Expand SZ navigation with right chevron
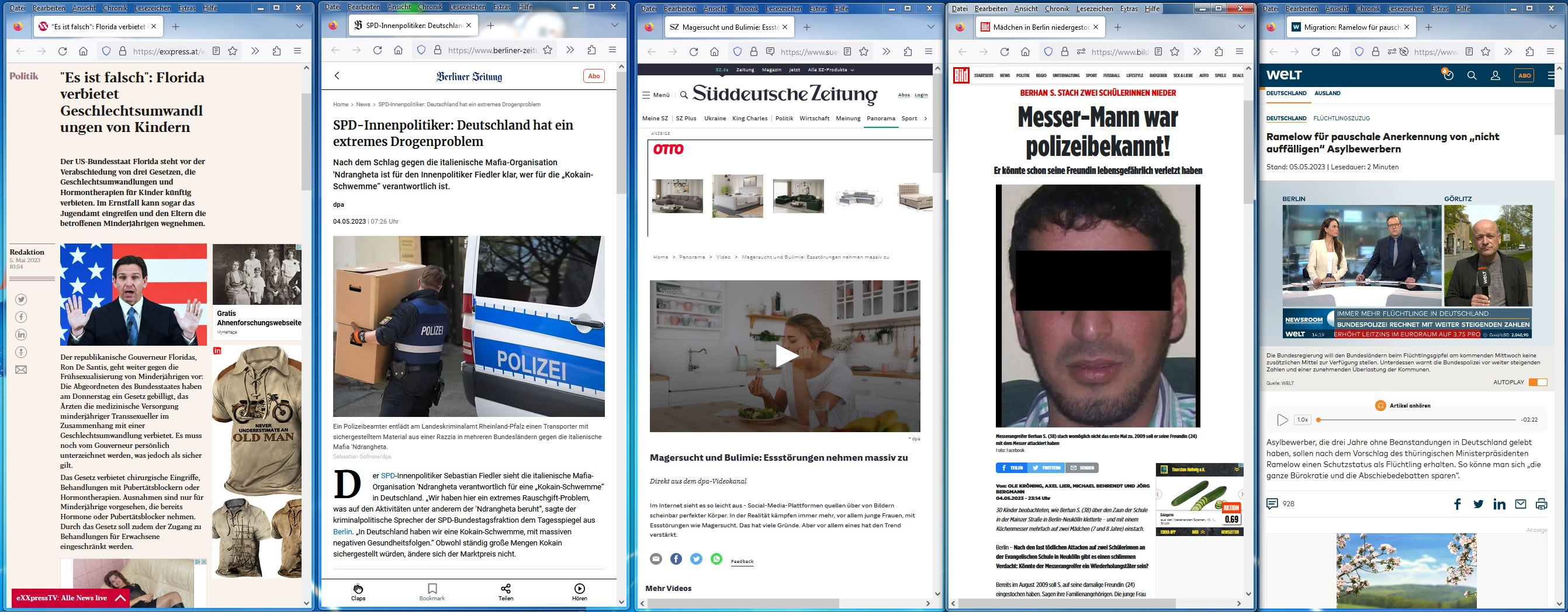Image resolution: width=1568 pixels, height=612 pixels. (926, 119)
